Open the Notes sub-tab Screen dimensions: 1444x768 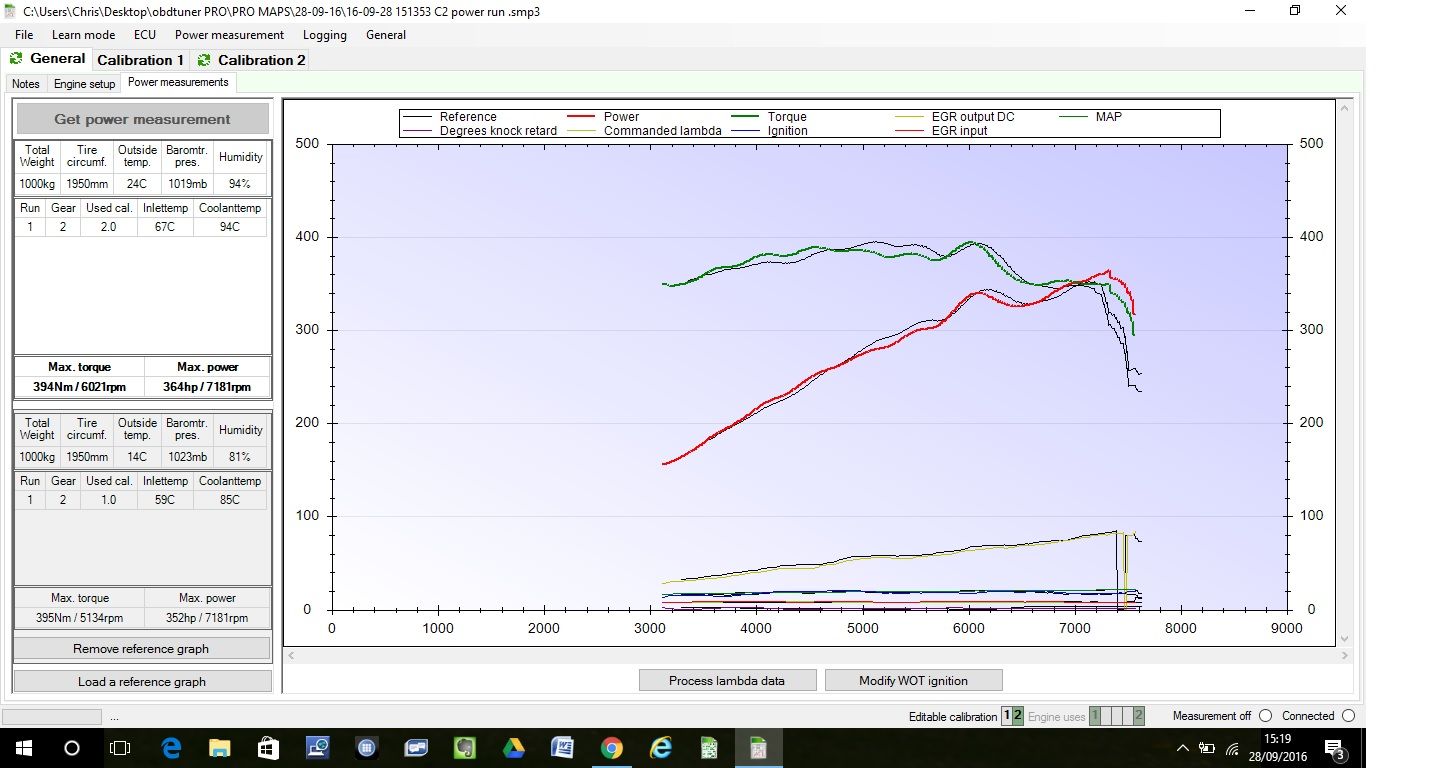tap(26, 84)
